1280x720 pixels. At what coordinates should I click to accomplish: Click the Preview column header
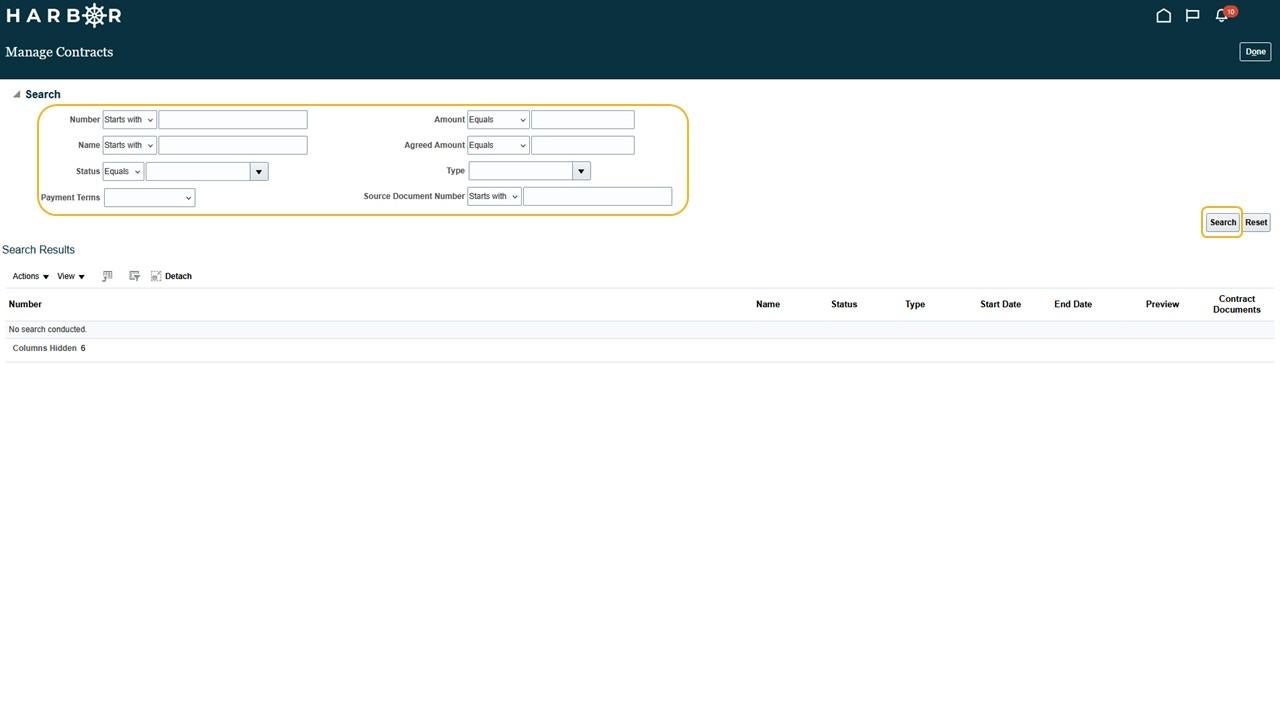[1162, 304]
